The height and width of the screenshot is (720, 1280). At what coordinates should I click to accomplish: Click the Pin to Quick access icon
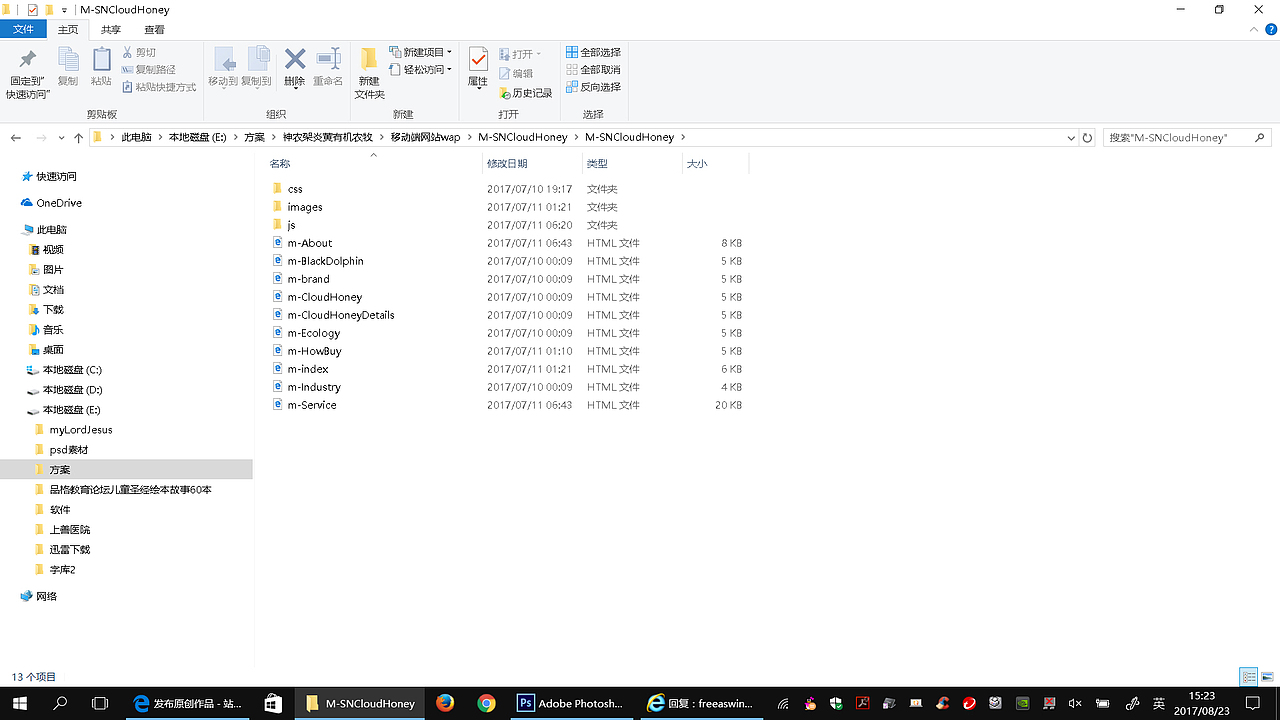click(28, 60)
